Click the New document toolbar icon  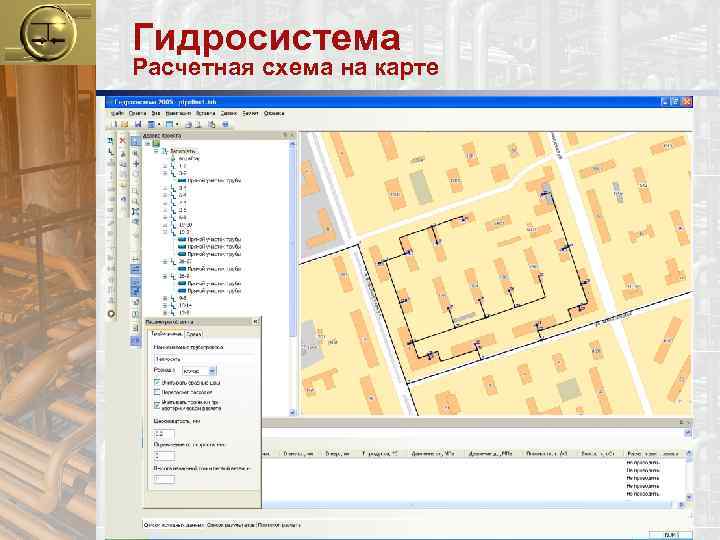115,124
